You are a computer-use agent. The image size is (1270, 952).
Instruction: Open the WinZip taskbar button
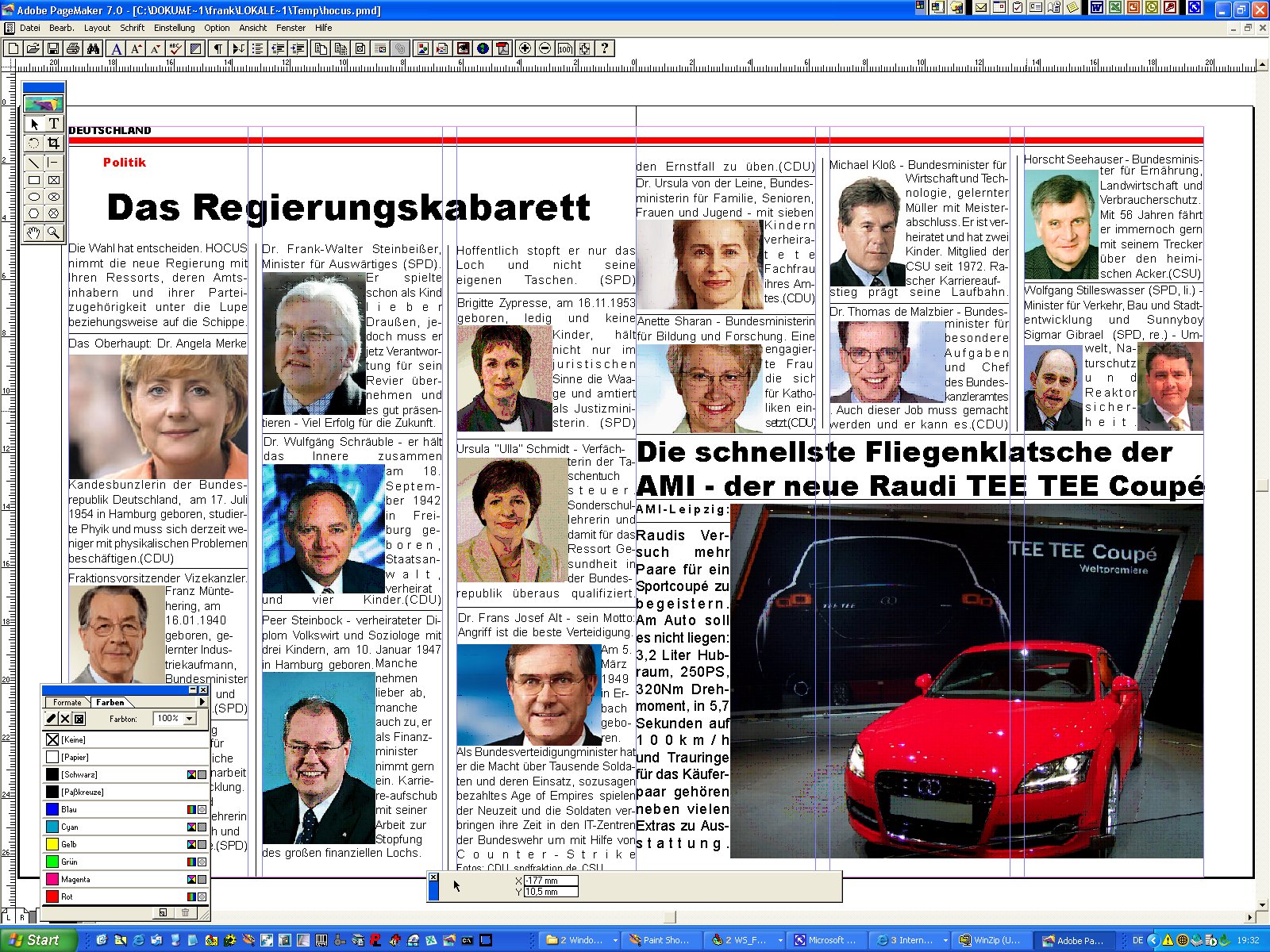tap(994, 940)
